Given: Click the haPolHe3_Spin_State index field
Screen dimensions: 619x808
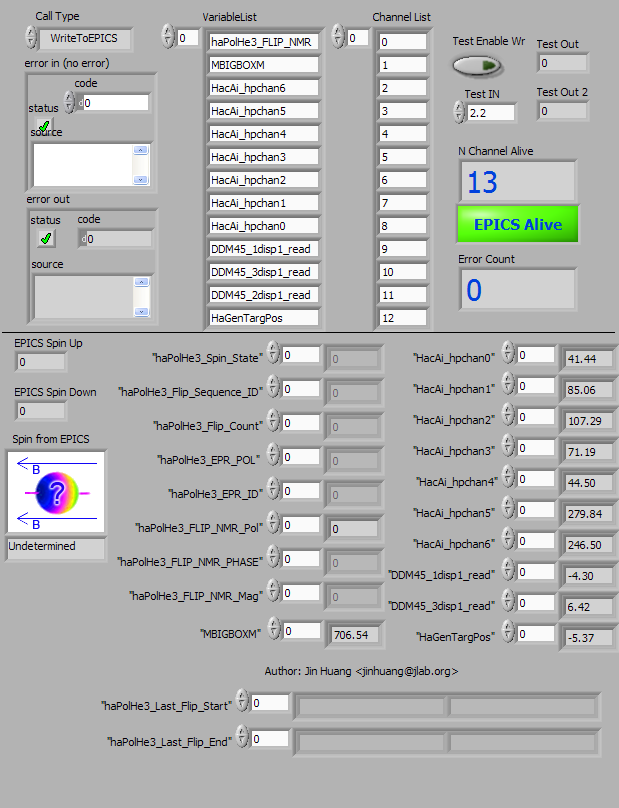Looking at the screenshot, I should tap(301, 355).
